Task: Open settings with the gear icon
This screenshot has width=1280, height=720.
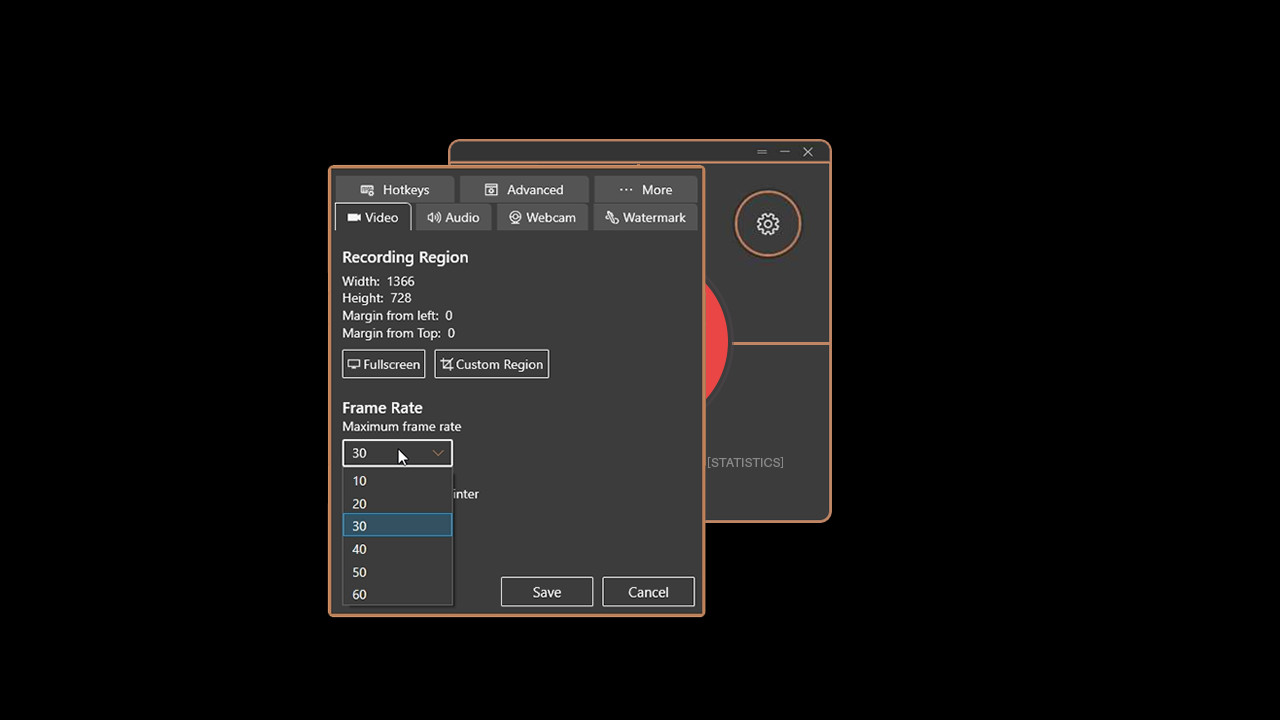Action: coord(768,224)
